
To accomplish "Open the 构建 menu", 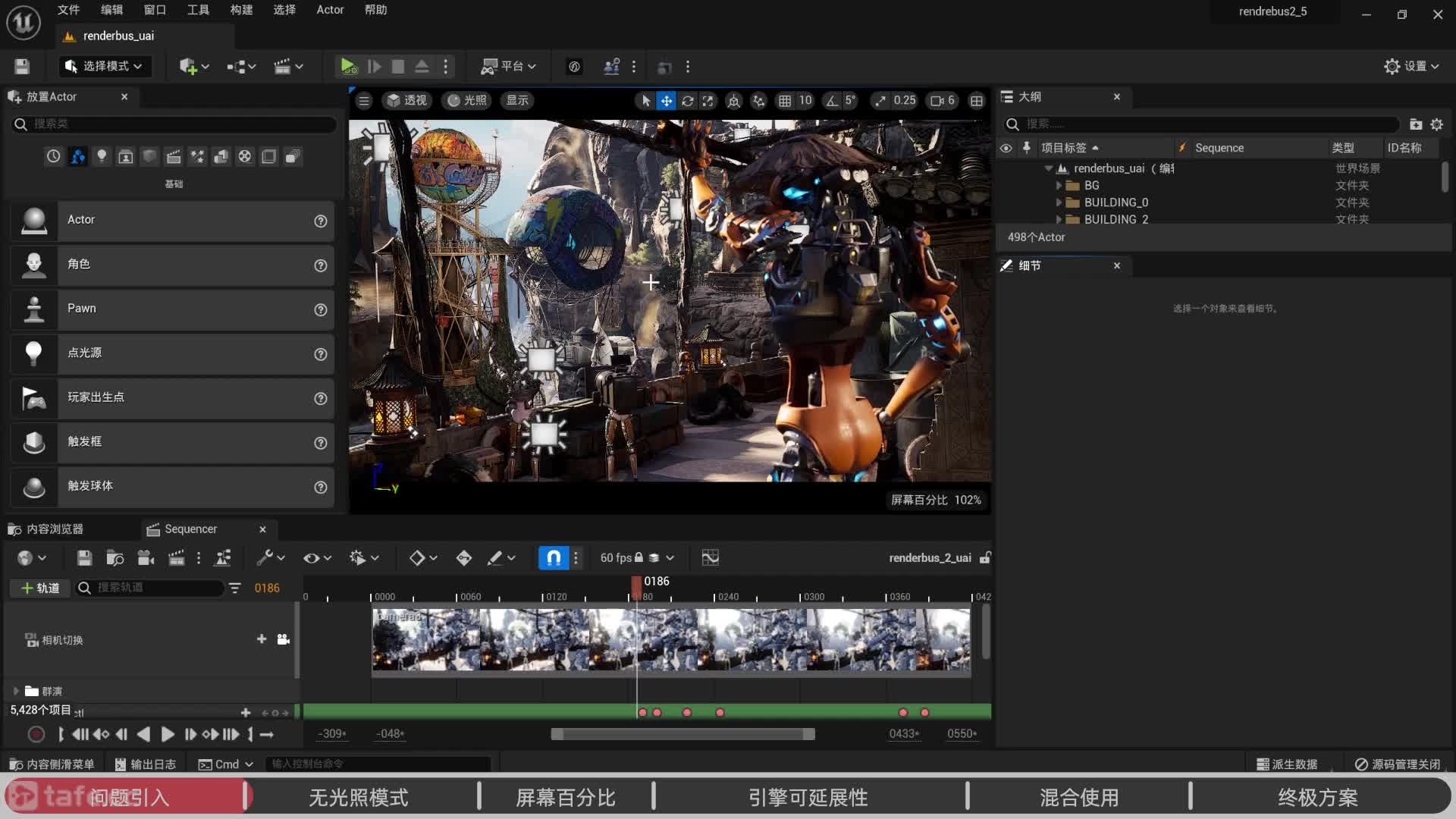I will click(241, 10).
